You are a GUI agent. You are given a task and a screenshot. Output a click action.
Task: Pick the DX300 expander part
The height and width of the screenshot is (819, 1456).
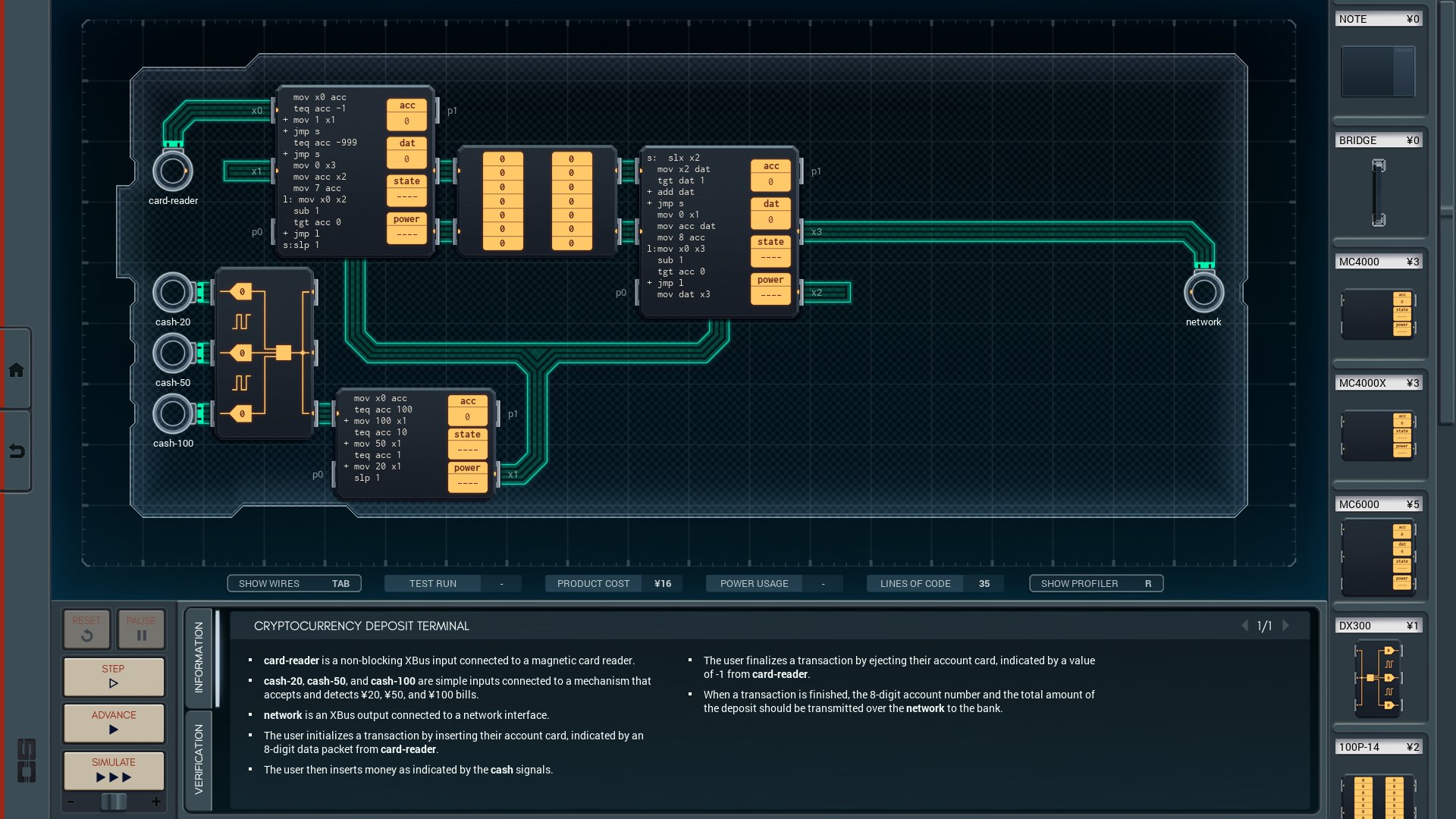click(1378, 678)
